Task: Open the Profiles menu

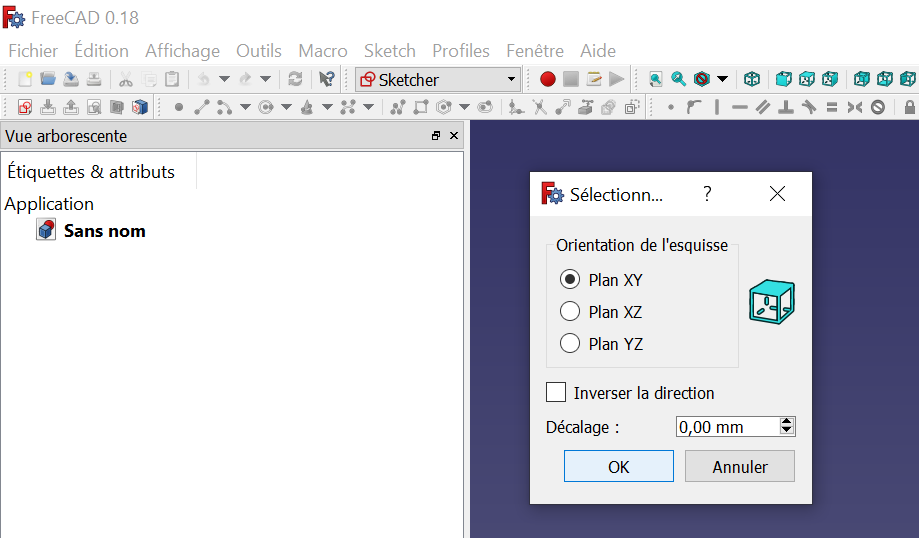Action: (461, 51)
